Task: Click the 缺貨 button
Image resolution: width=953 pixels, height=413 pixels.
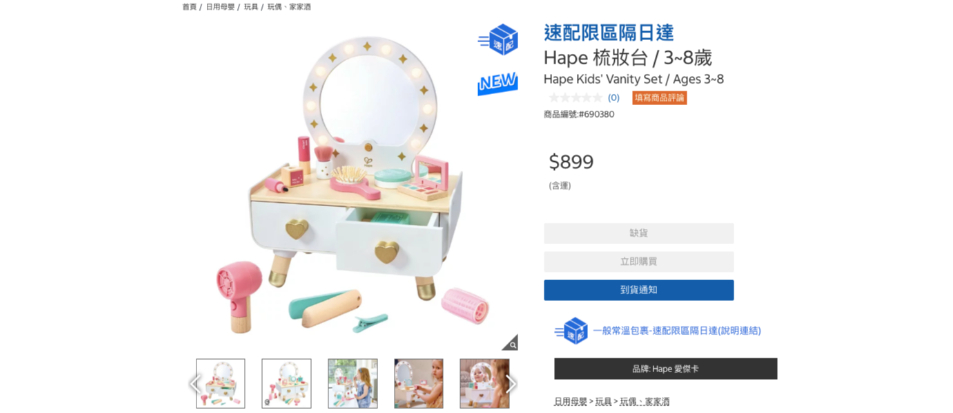Action: pos(639,233)
